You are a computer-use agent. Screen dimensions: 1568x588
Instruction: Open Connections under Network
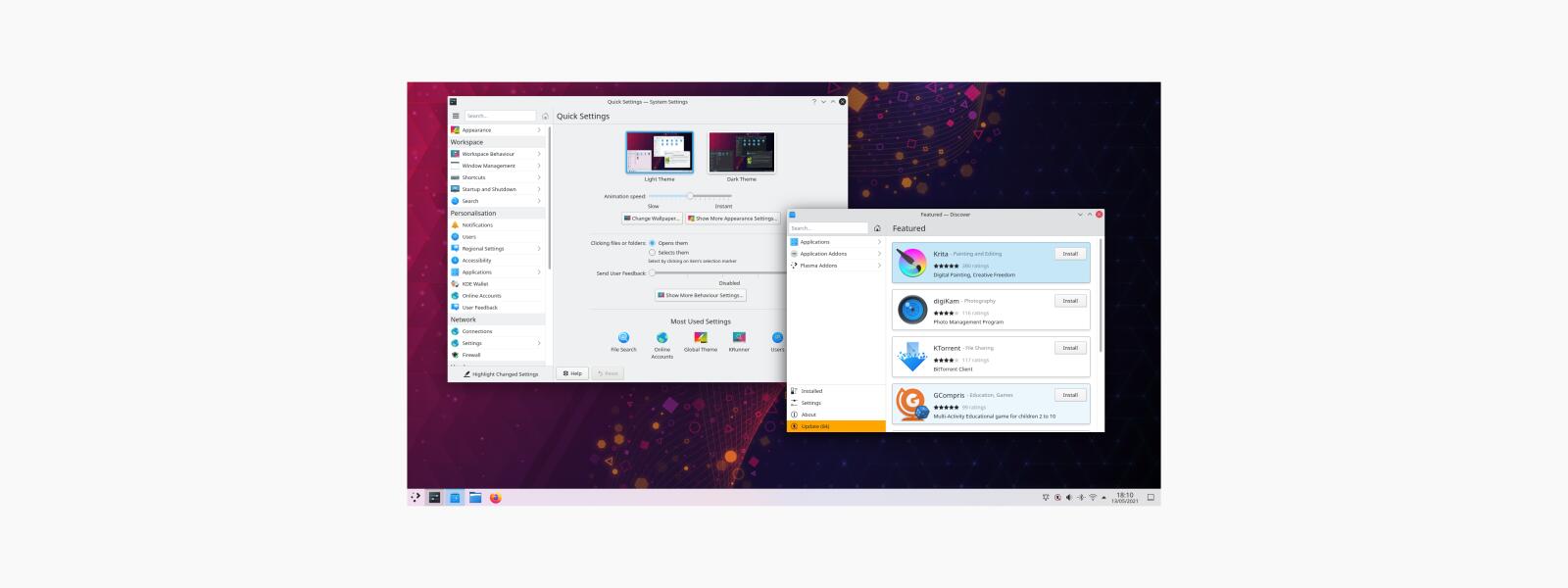pos(497,331)
